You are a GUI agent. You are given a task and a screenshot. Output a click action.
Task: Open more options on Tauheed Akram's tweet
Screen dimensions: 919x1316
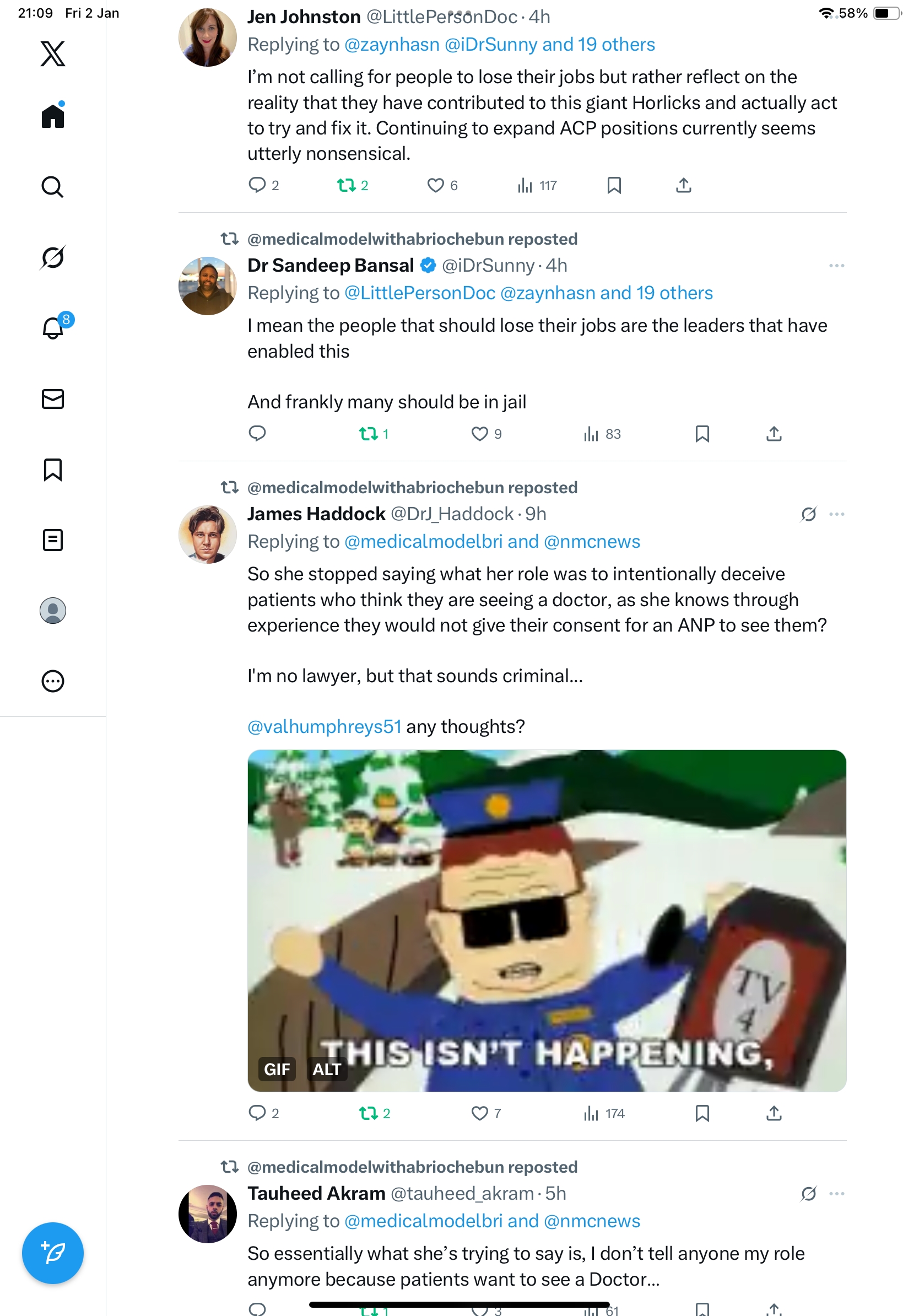tap(836, 1193)
